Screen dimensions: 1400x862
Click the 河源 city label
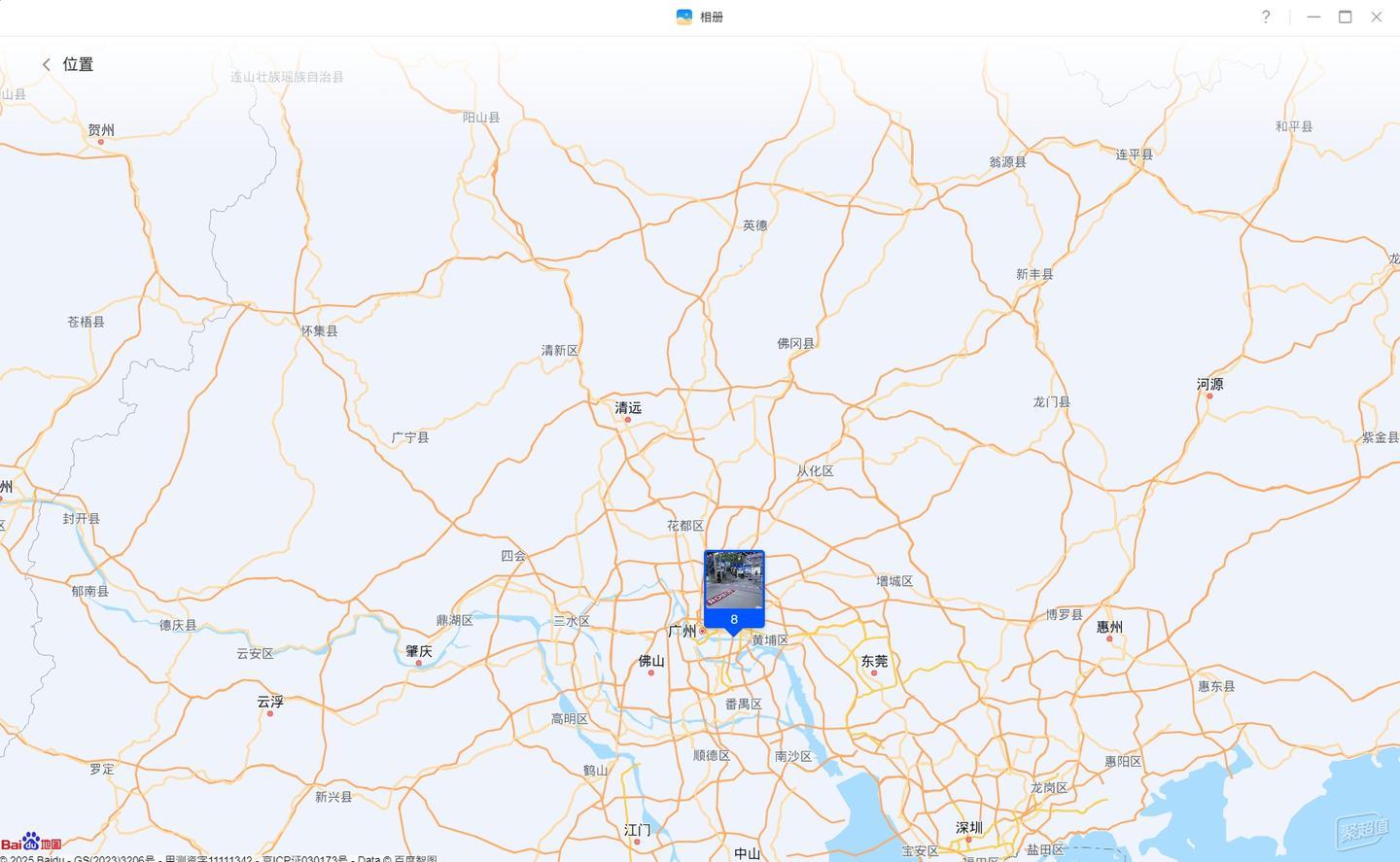[1210, 384]
